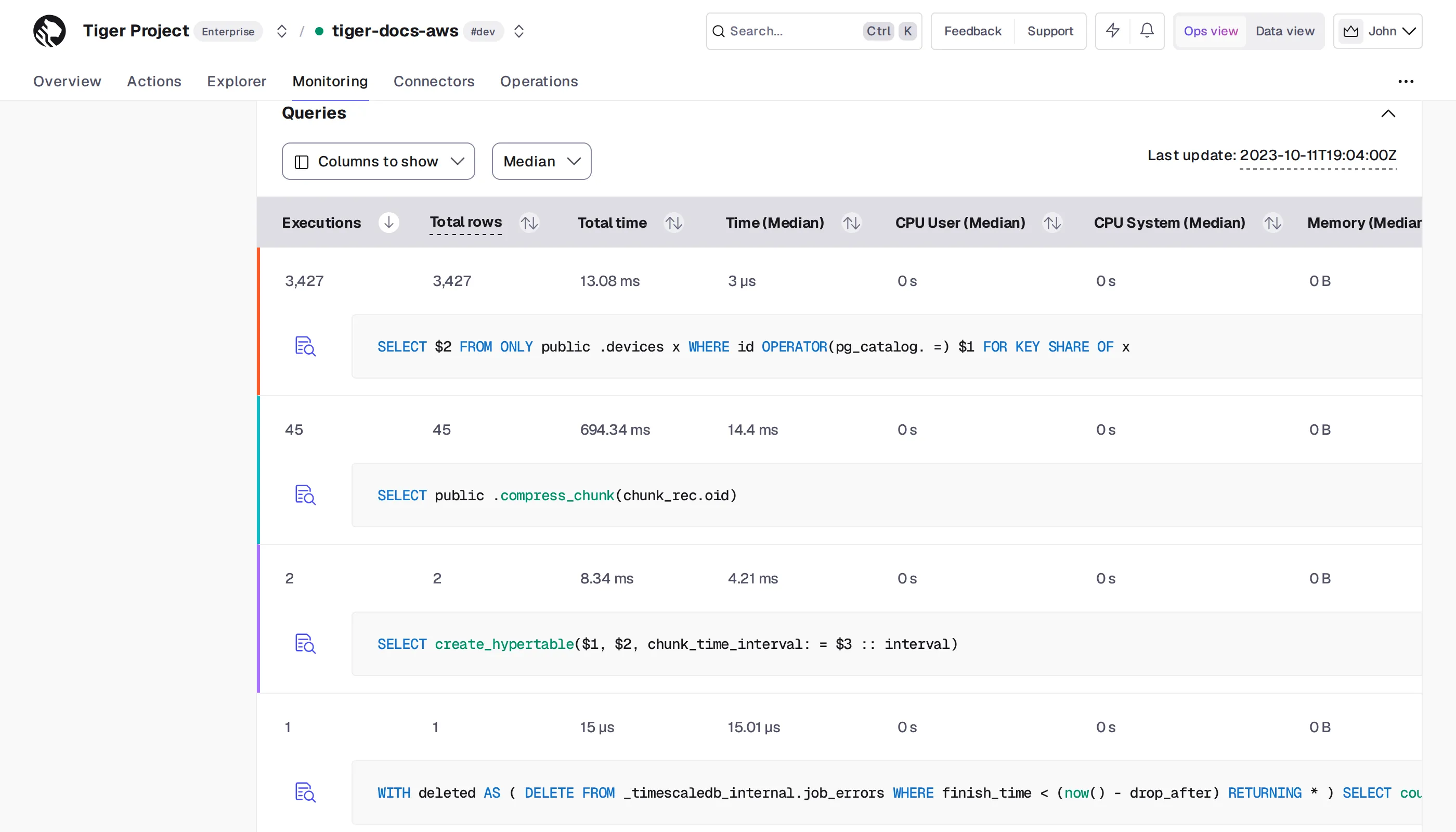Open query details icon for compress_chunk query

click(x=305, y=495)
